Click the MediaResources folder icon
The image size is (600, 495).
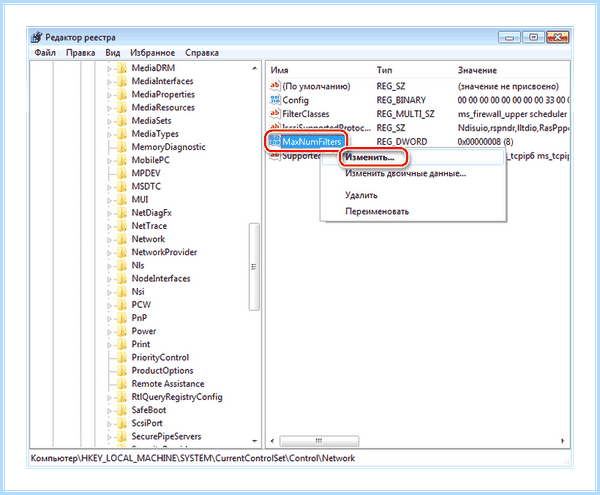(122, 107)
